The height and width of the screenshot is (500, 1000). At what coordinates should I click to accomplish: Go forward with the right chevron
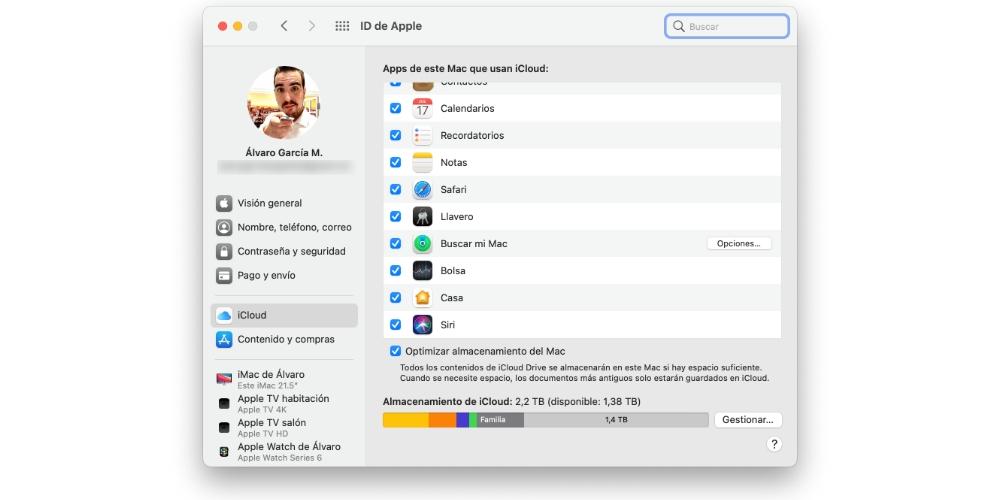pyautogui.click(x=312, y=26)
